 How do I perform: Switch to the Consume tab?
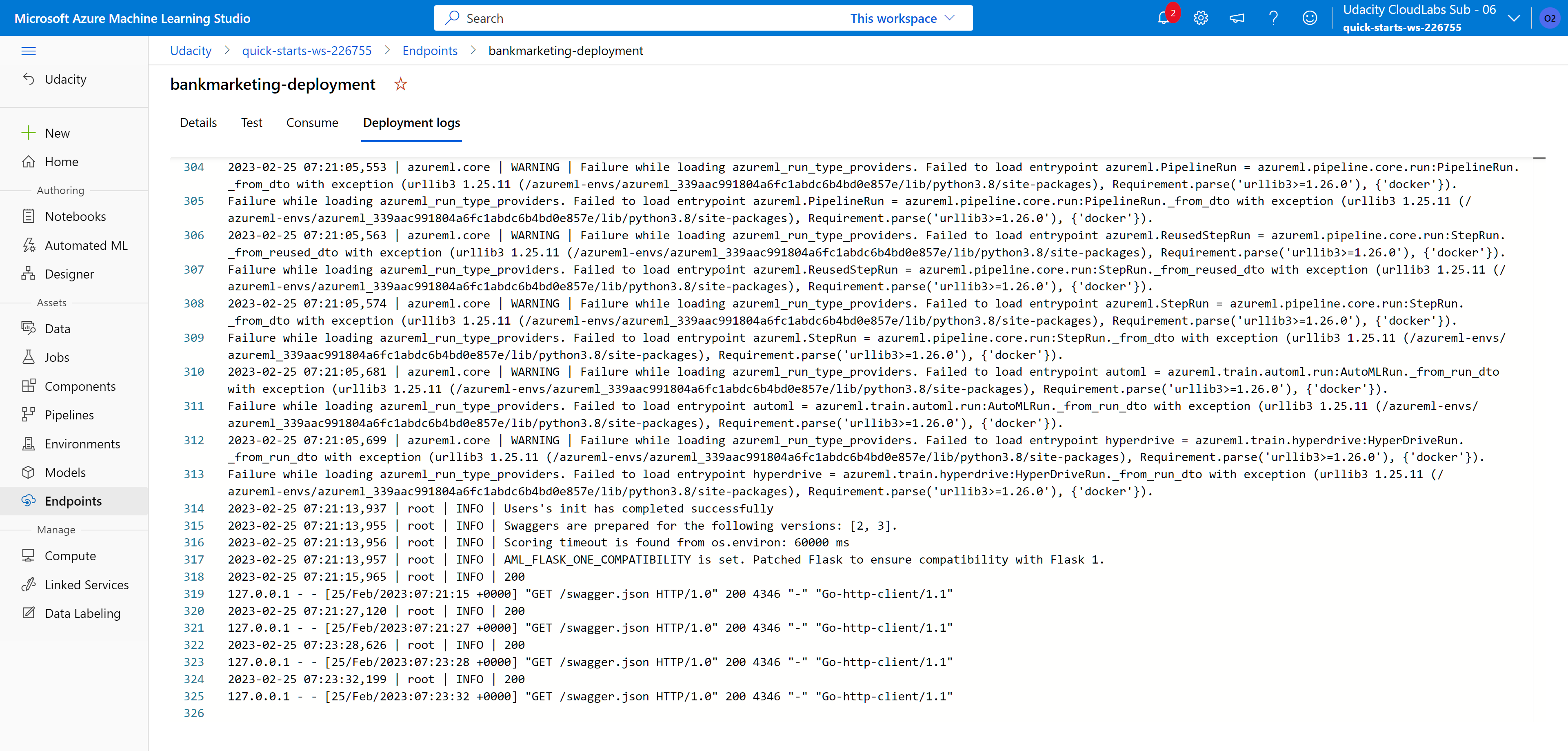pos(312,123)
